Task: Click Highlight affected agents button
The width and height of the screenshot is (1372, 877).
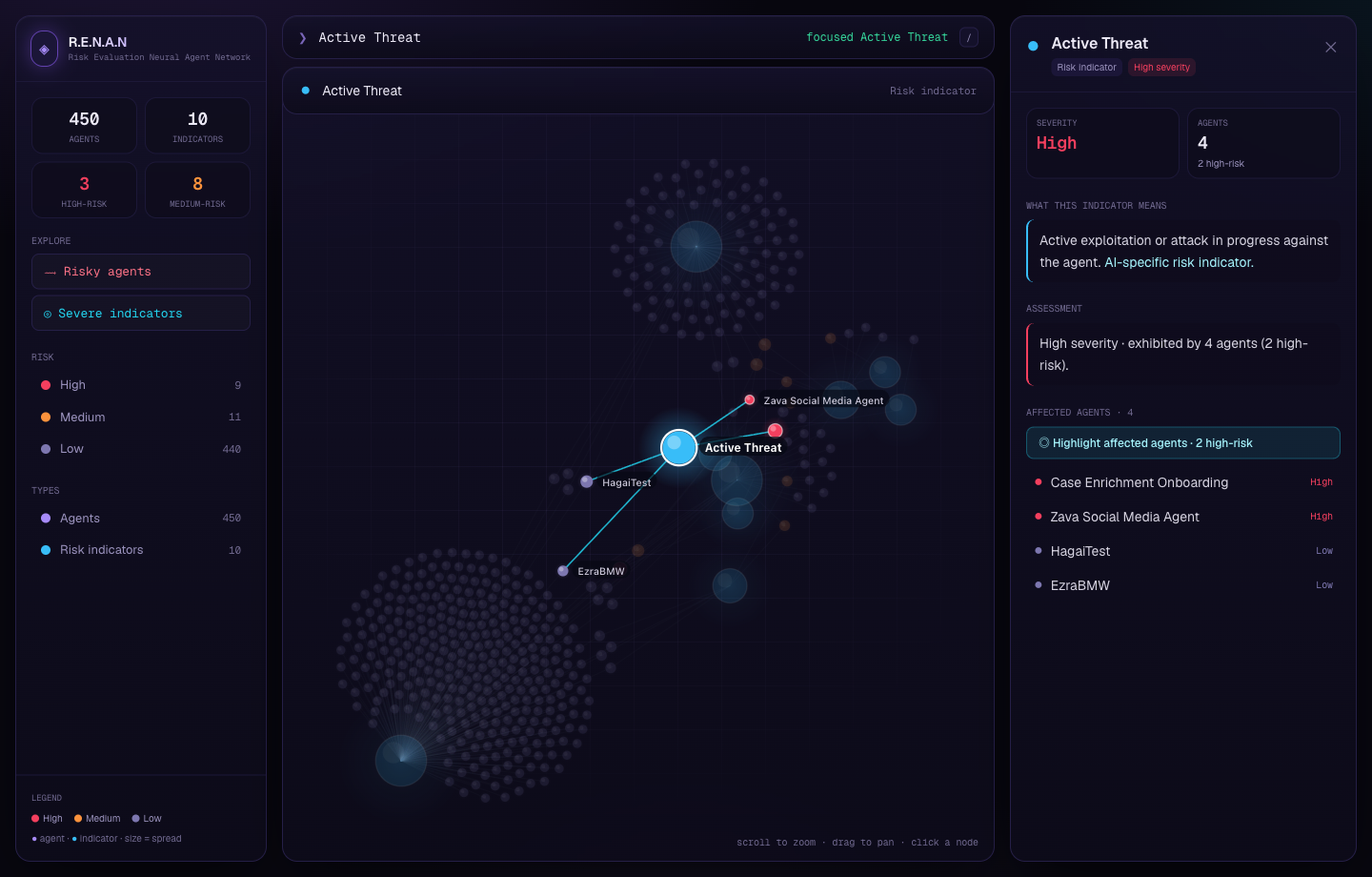Action: [1183, 443]
